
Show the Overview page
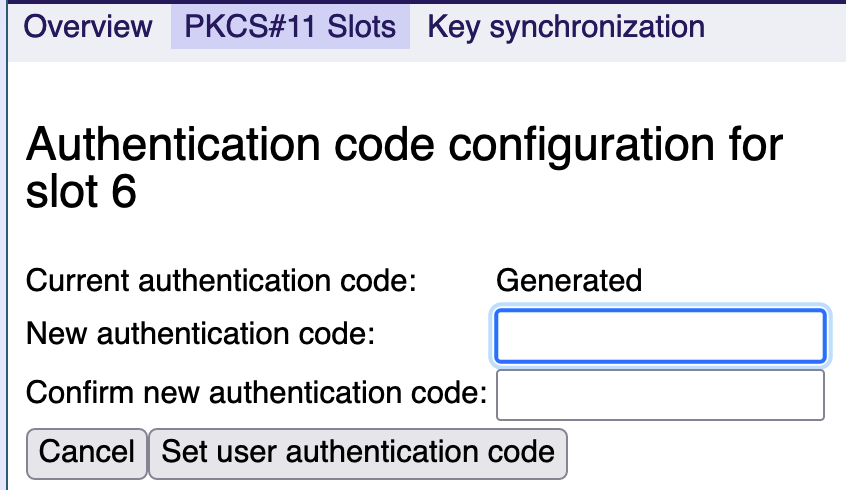88,26
